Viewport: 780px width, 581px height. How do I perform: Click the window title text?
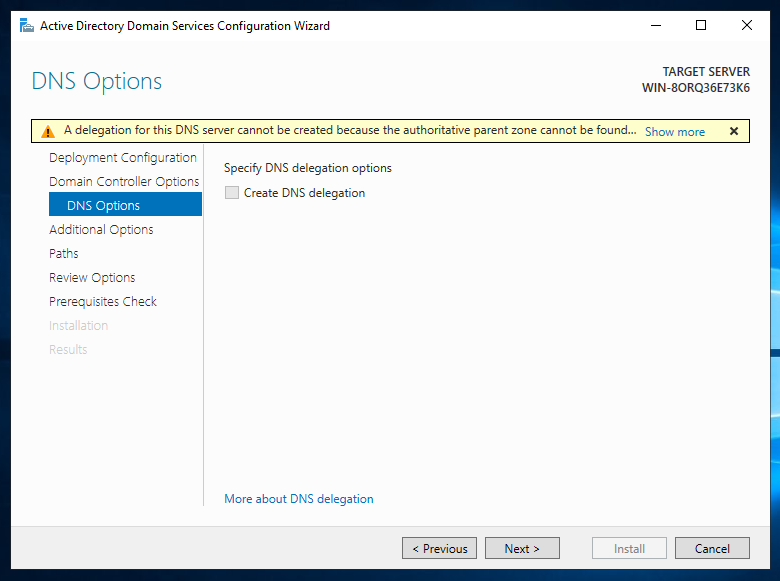185,26
